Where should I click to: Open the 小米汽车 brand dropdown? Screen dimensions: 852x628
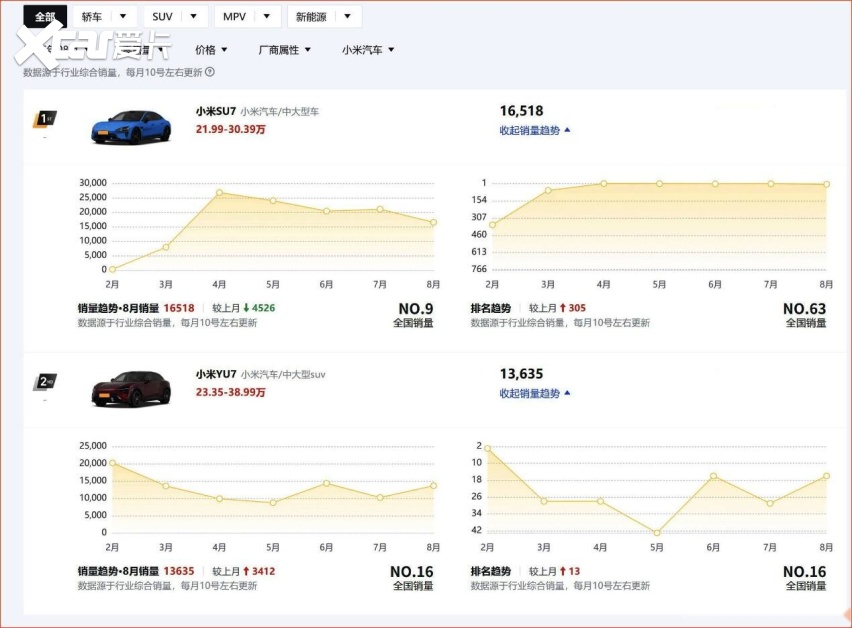click(x=368, y=50)
